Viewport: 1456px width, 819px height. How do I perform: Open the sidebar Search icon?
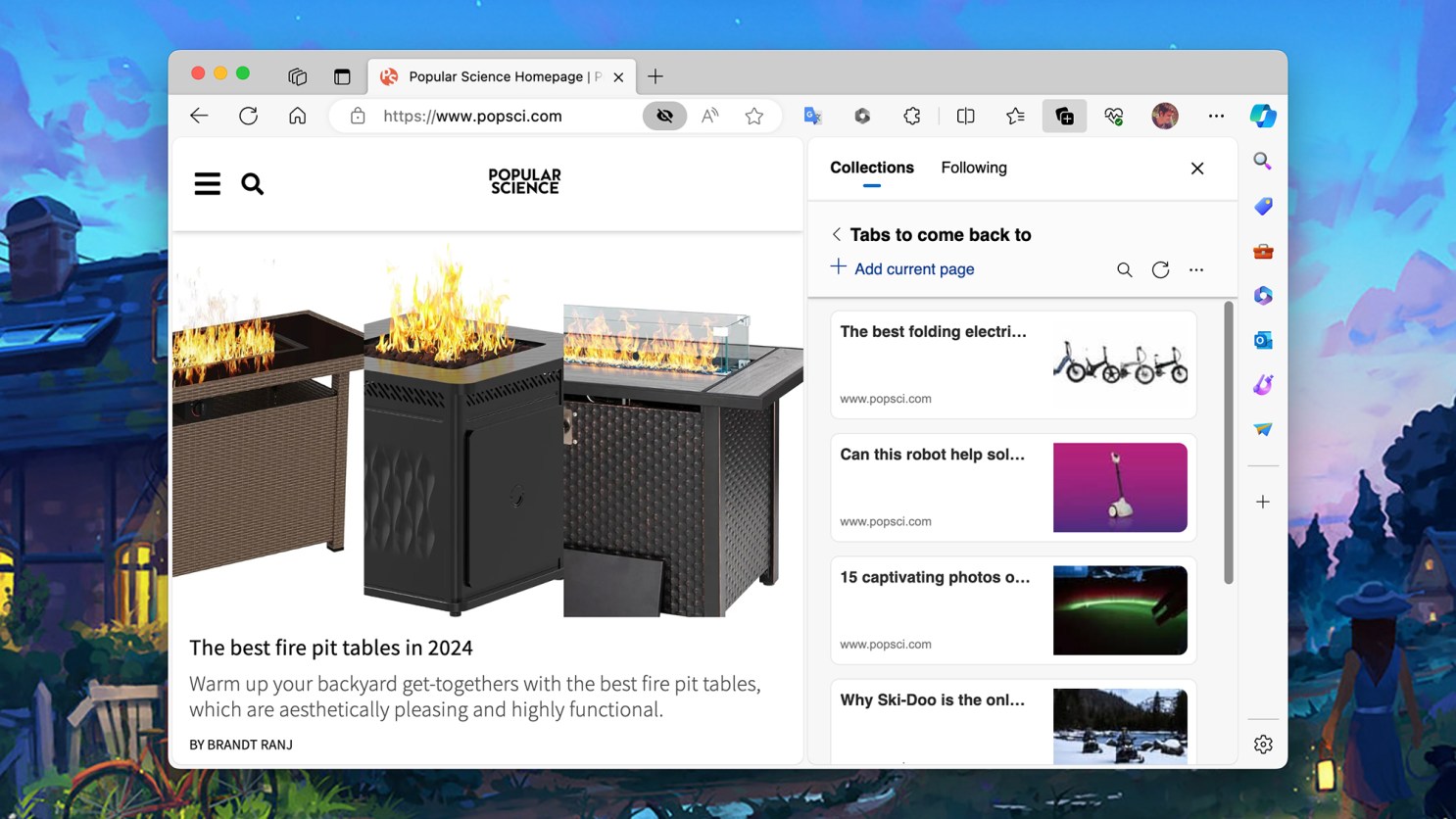(1263, 161)
